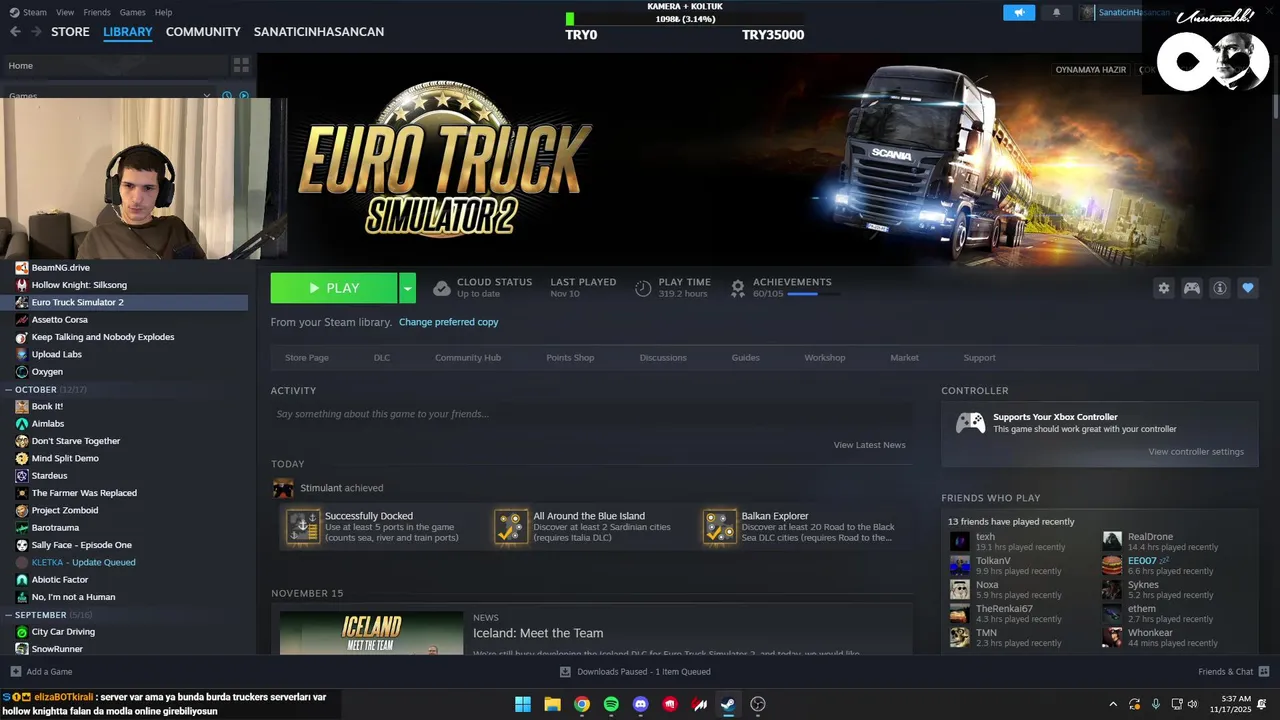The height and width of the screenshot is (720, 1280).
Task: Open the Friends menu
Action: coord(97,12)
